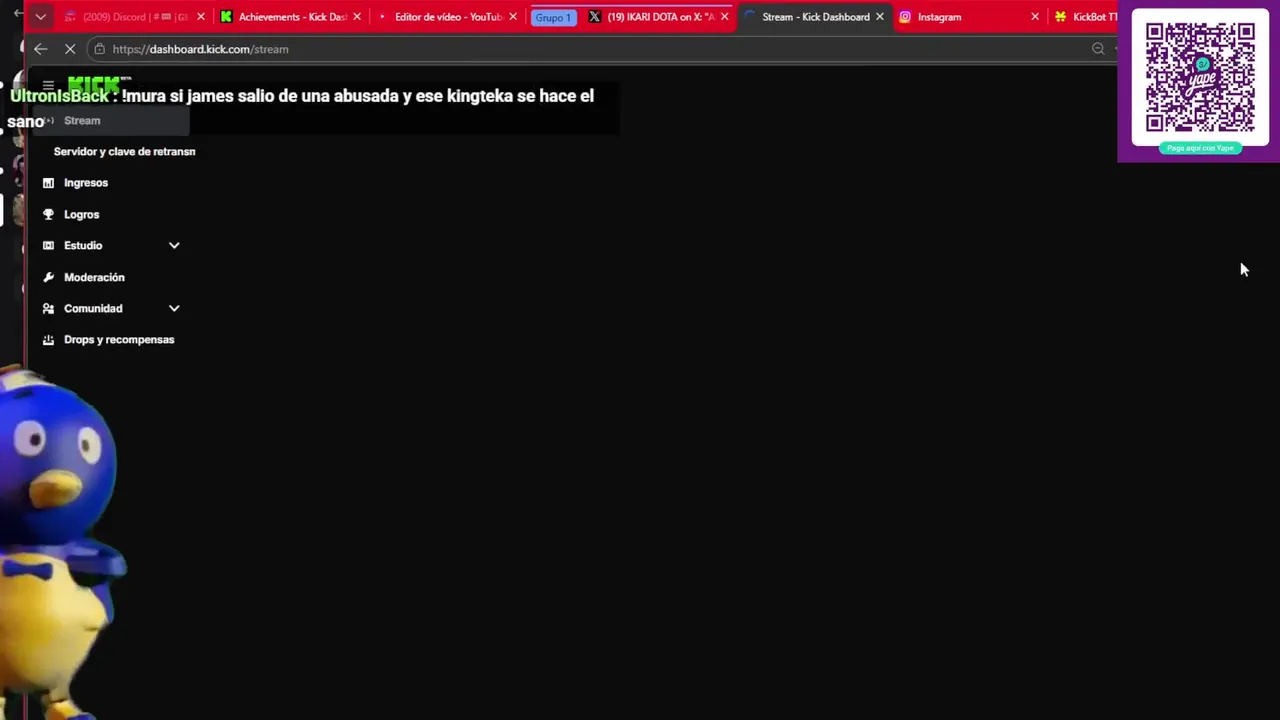Viewport: 1280px width, 720px height.
Task: Click the Ingresos chart icon
Action: coord(48,183)
